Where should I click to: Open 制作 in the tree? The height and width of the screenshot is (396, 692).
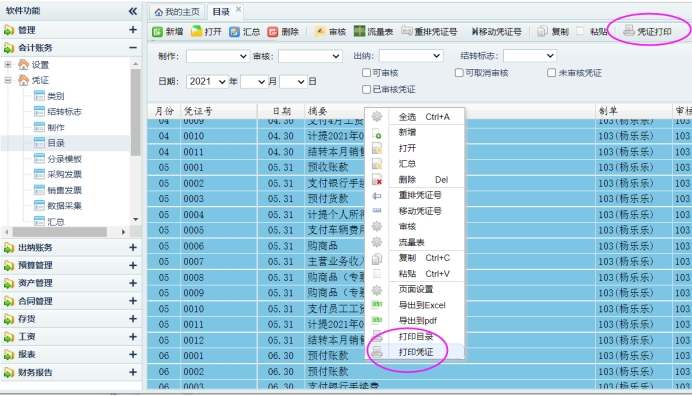tap(56, 128)
